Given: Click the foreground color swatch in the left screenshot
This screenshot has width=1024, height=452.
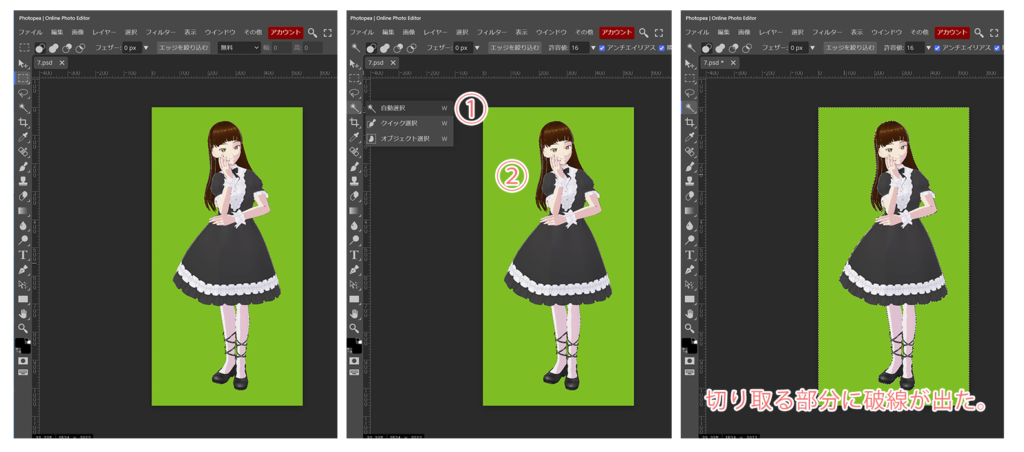Looking at the screenshot, I should pos(20,343).
